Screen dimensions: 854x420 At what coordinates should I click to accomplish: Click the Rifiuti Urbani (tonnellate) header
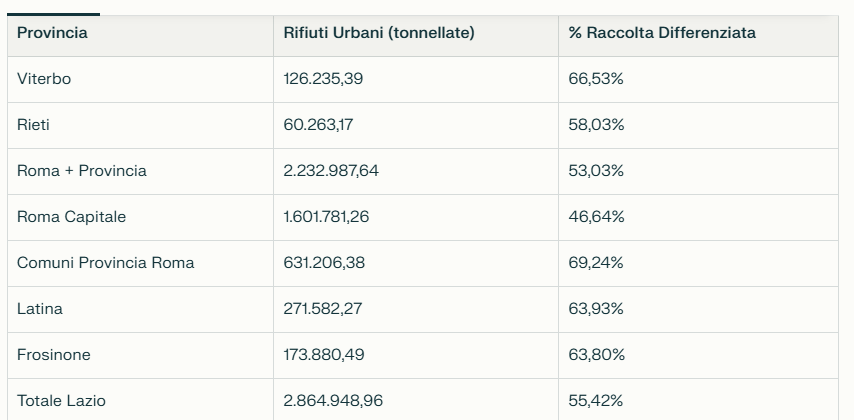pos(379,33)
